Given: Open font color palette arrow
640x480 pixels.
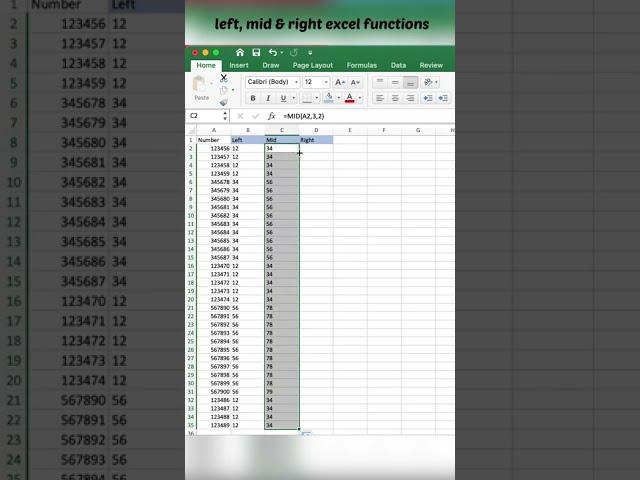Looking at the screenshot, I should 360,98.
